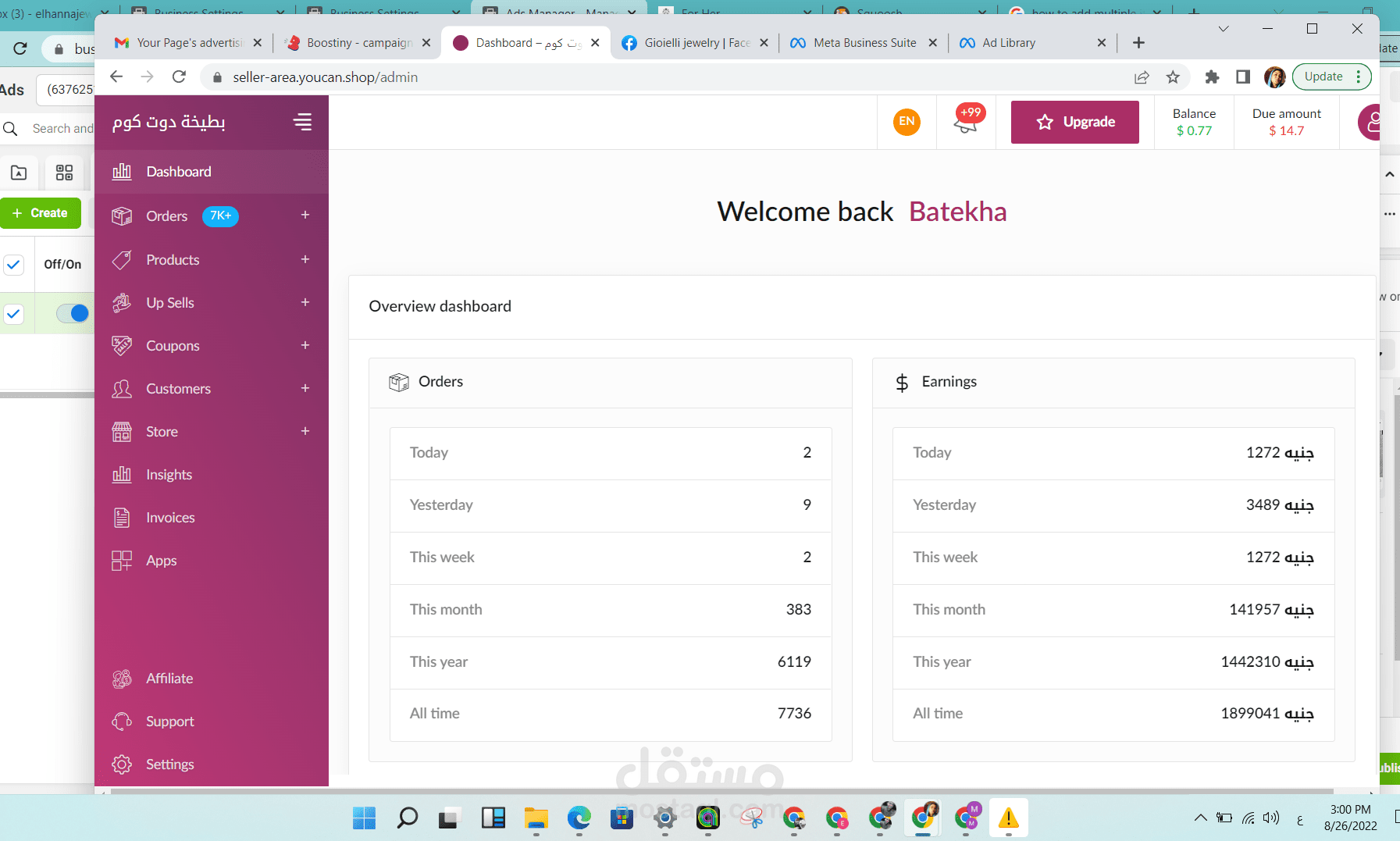Viewport: 1400px width, 841px height.
Task: Switch to the Gioielli jewelry Facebook tab
Action: pos(695,43)
